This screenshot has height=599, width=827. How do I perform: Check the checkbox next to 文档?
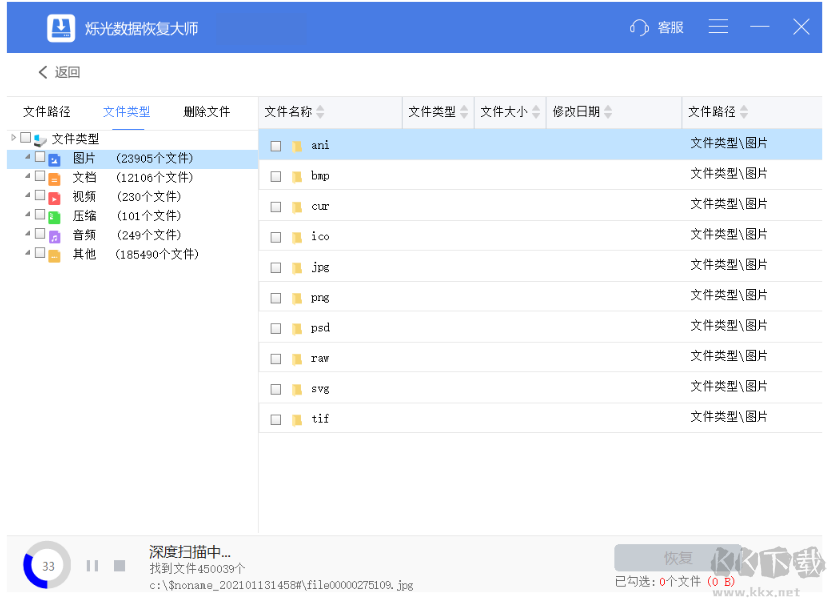click(37, 177)
